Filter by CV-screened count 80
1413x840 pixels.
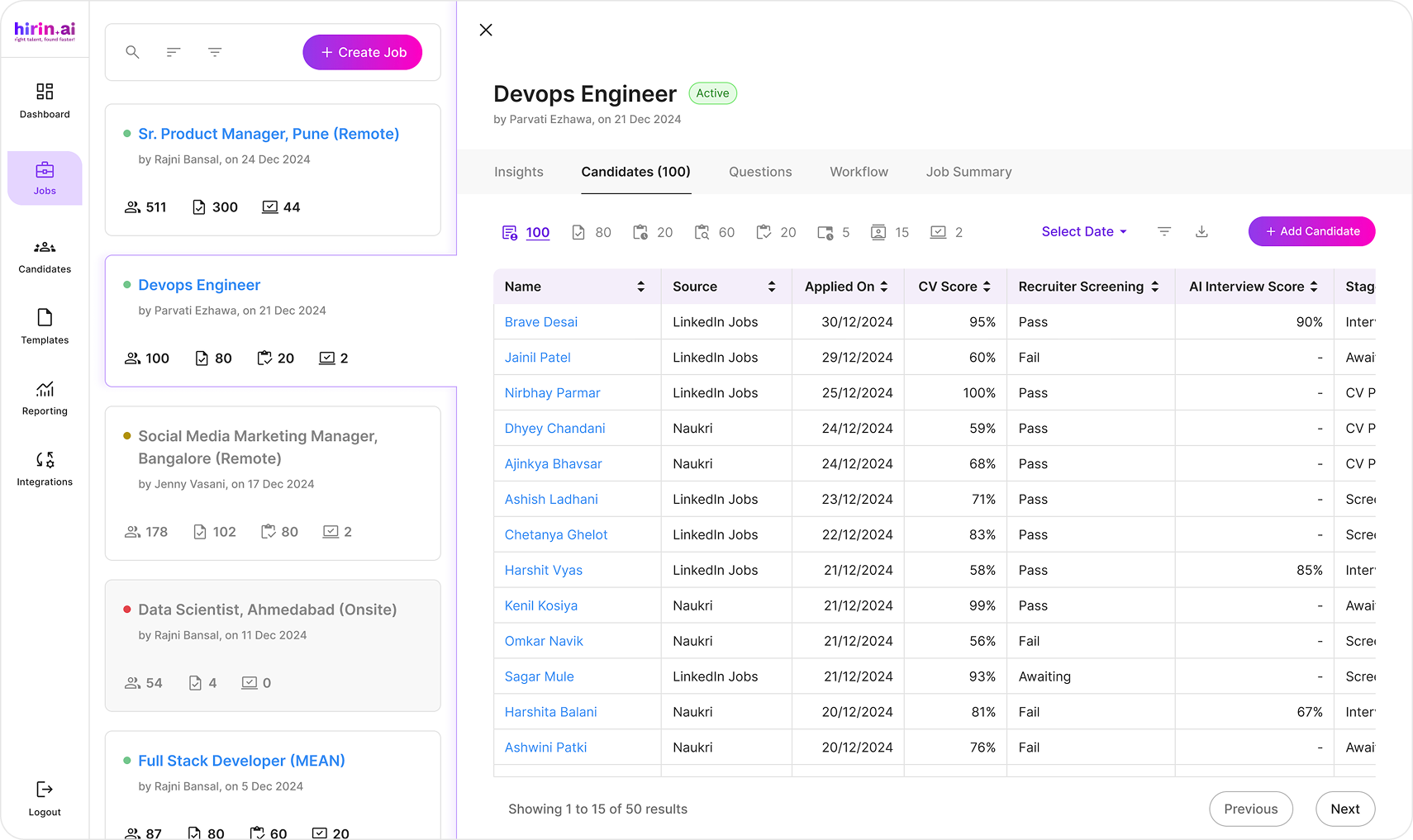tap(592, 233)
